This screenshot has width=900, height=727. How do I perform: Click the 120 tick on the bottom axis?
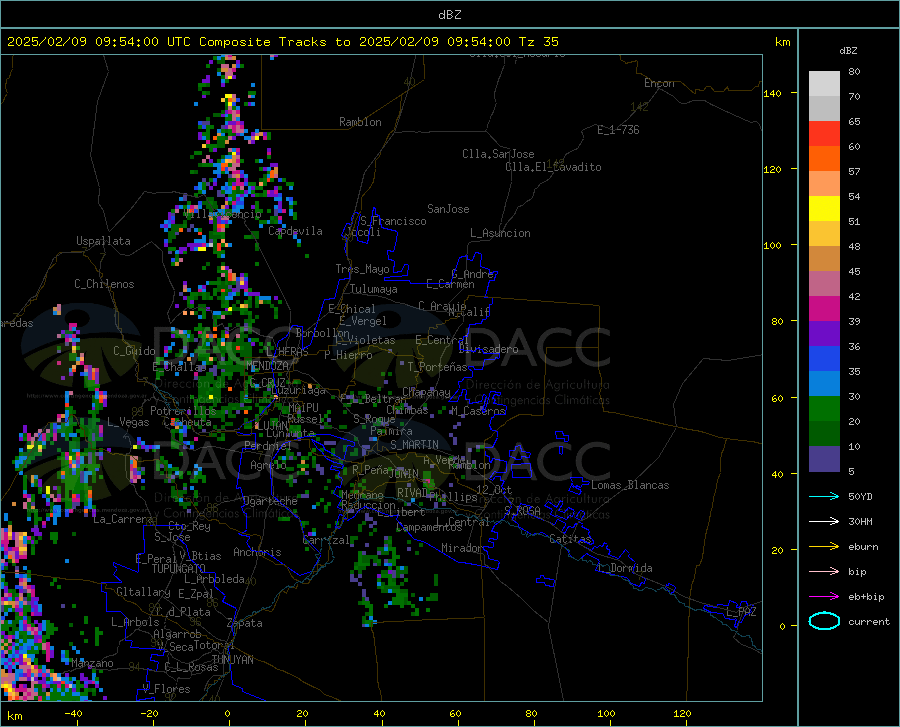(x=682, y=714)
